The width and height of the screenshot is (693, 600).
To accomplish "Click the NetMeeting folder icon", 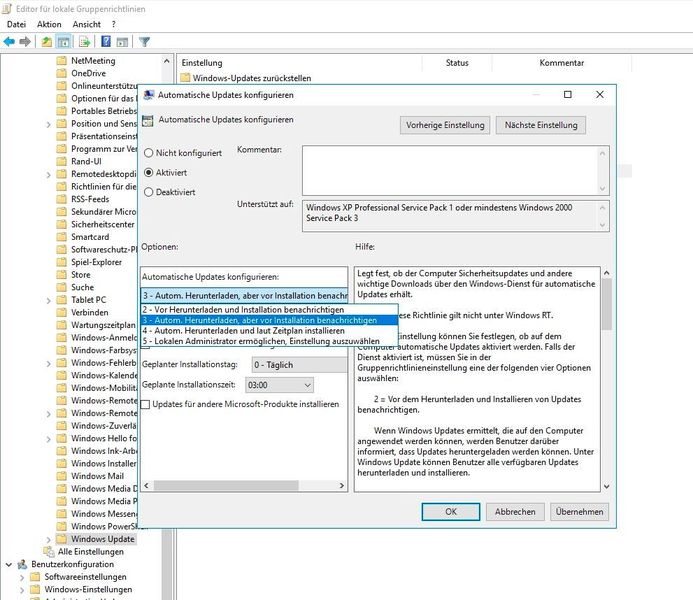I will click(61, 61).
